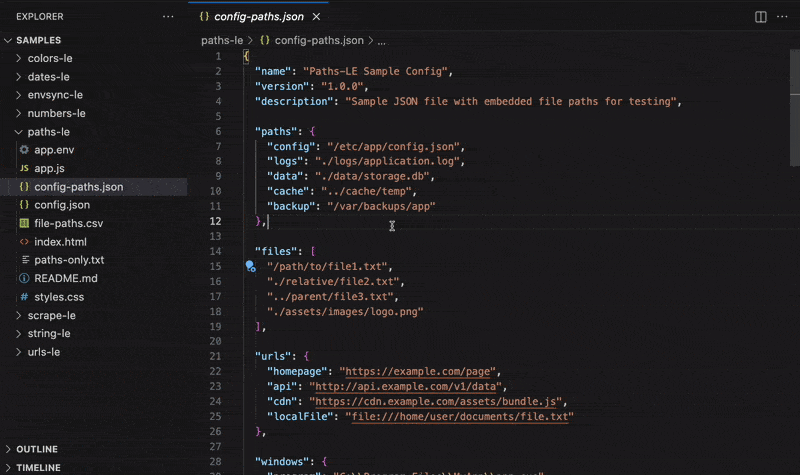
Task: Open Explorer more actions ellipsis menu
Action: click(x=168, y=17)
